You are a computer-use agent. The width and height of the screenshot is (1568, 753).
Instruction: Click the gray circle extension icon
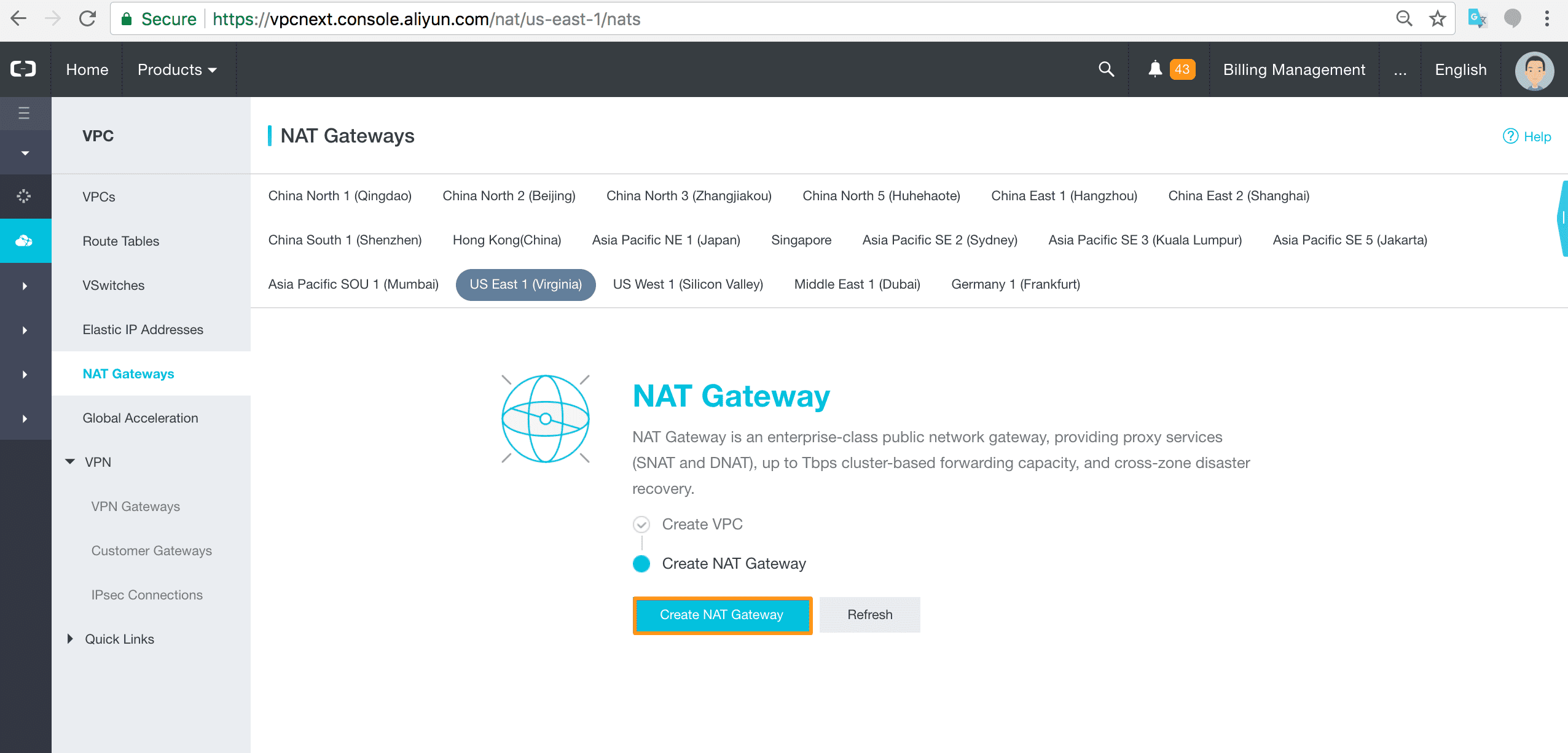[1512, 19]
